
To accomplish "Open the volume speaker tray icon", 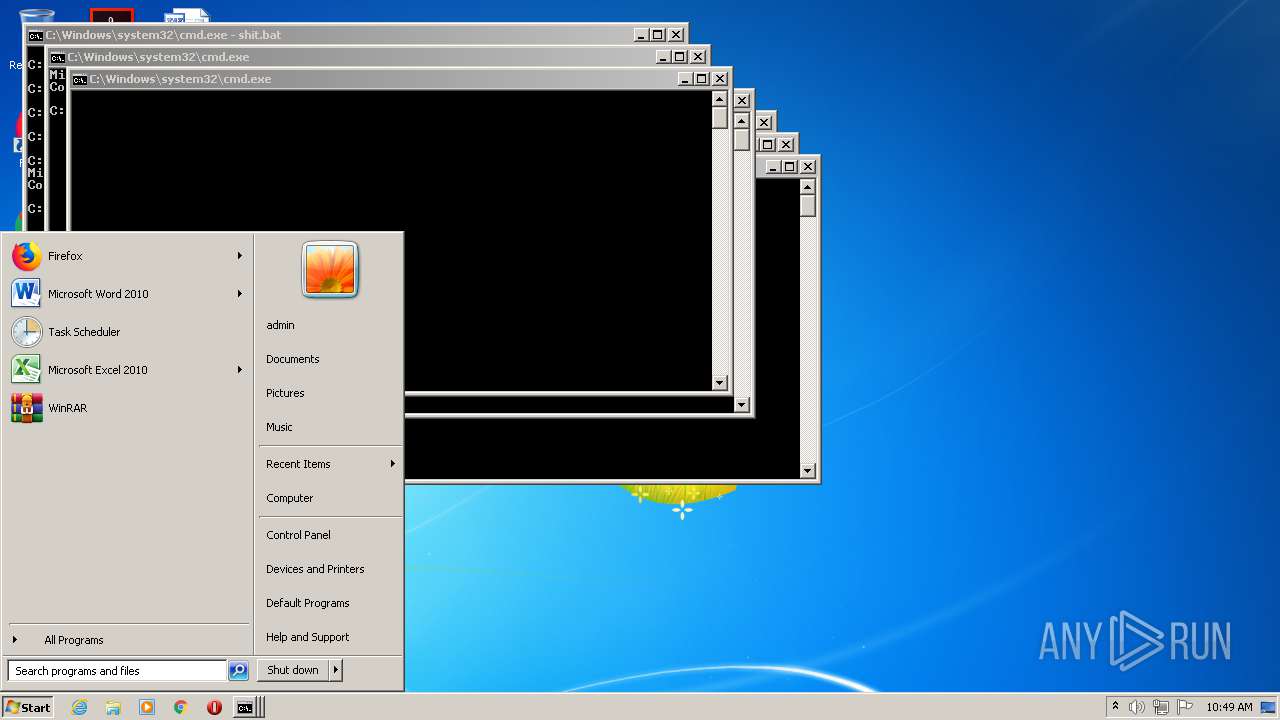I will [x=1137, y=707].
